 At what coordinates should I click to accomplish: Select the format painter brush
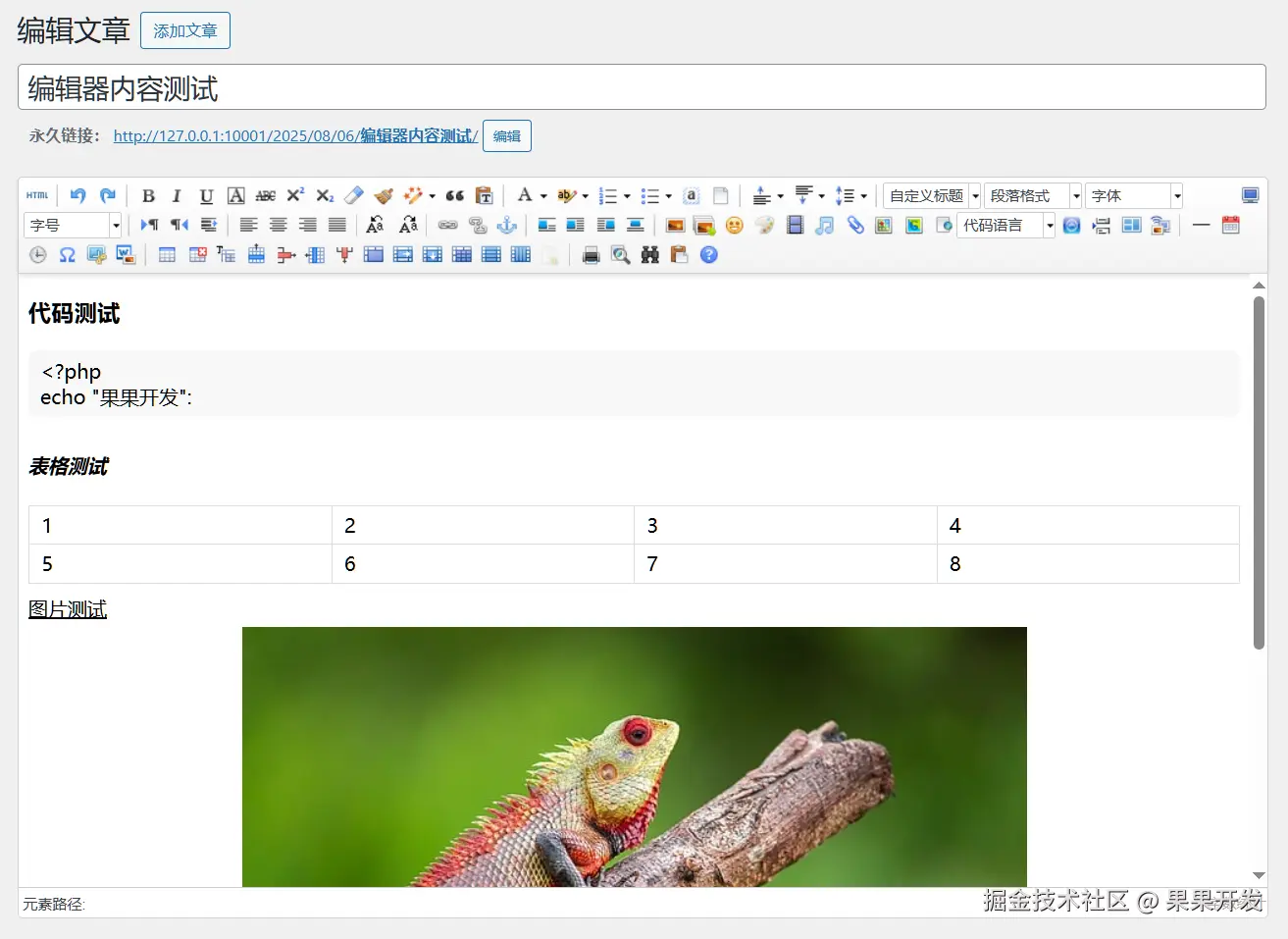tap(384, 196)
